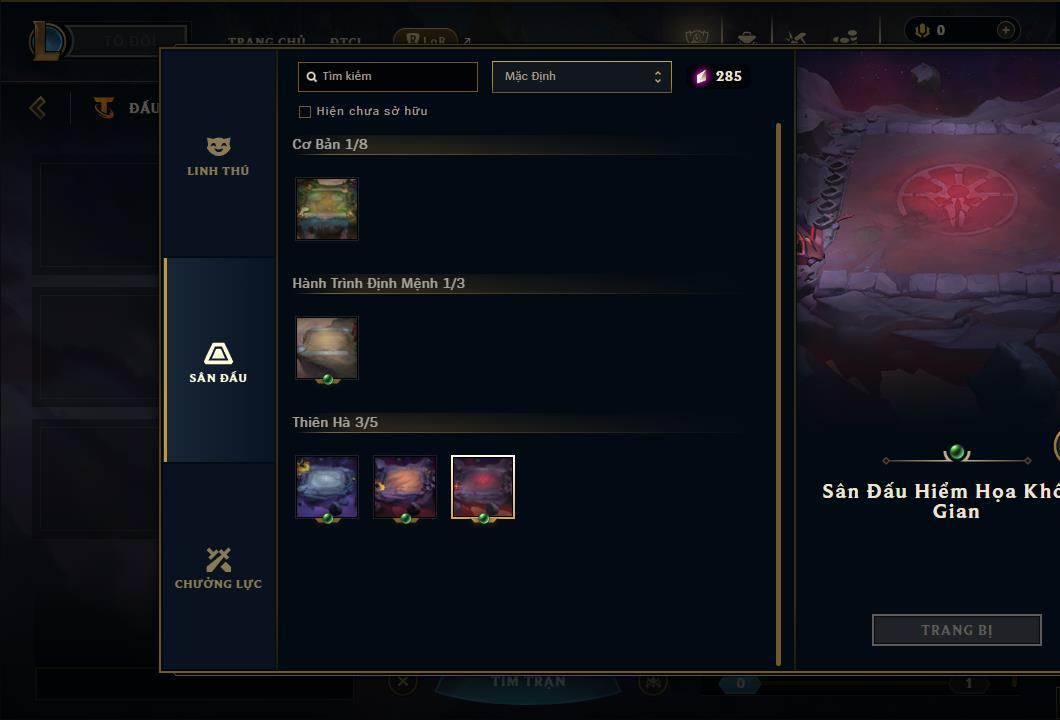The width and height of the screenshot is (1060, 720).
Task: Click the TFT emblem icon near Đấu
Action: coord(103,107)
